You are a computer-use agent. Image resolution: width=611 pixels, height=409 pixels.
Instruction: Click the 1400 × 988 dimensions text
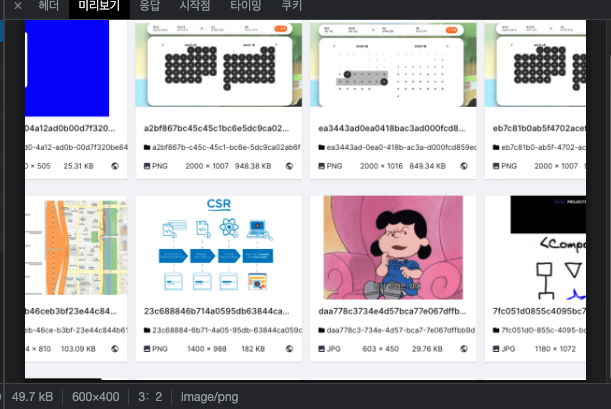coord(207,349)
